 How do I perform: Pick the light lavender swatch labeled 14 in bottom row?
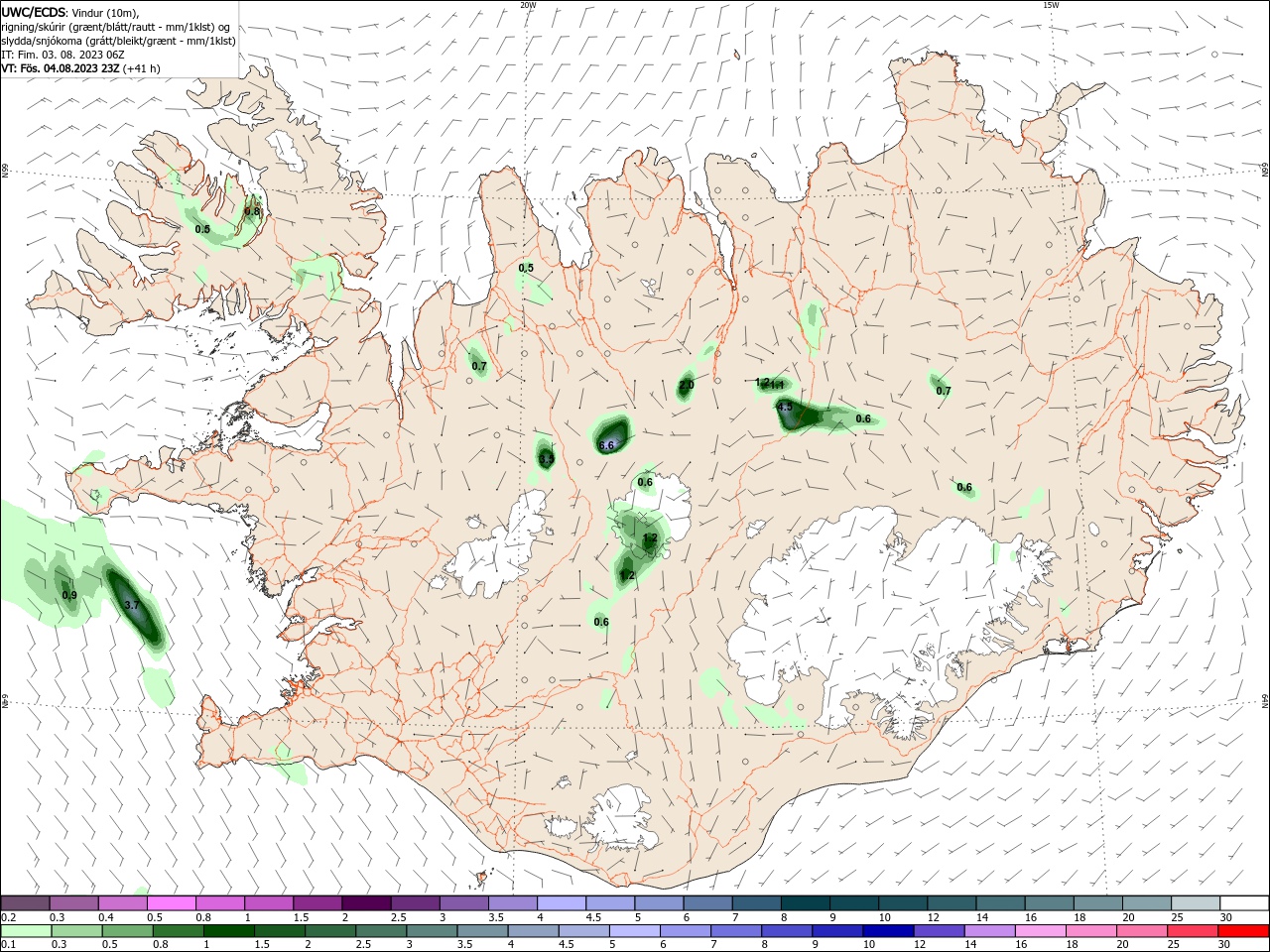[x=989, y=931]
